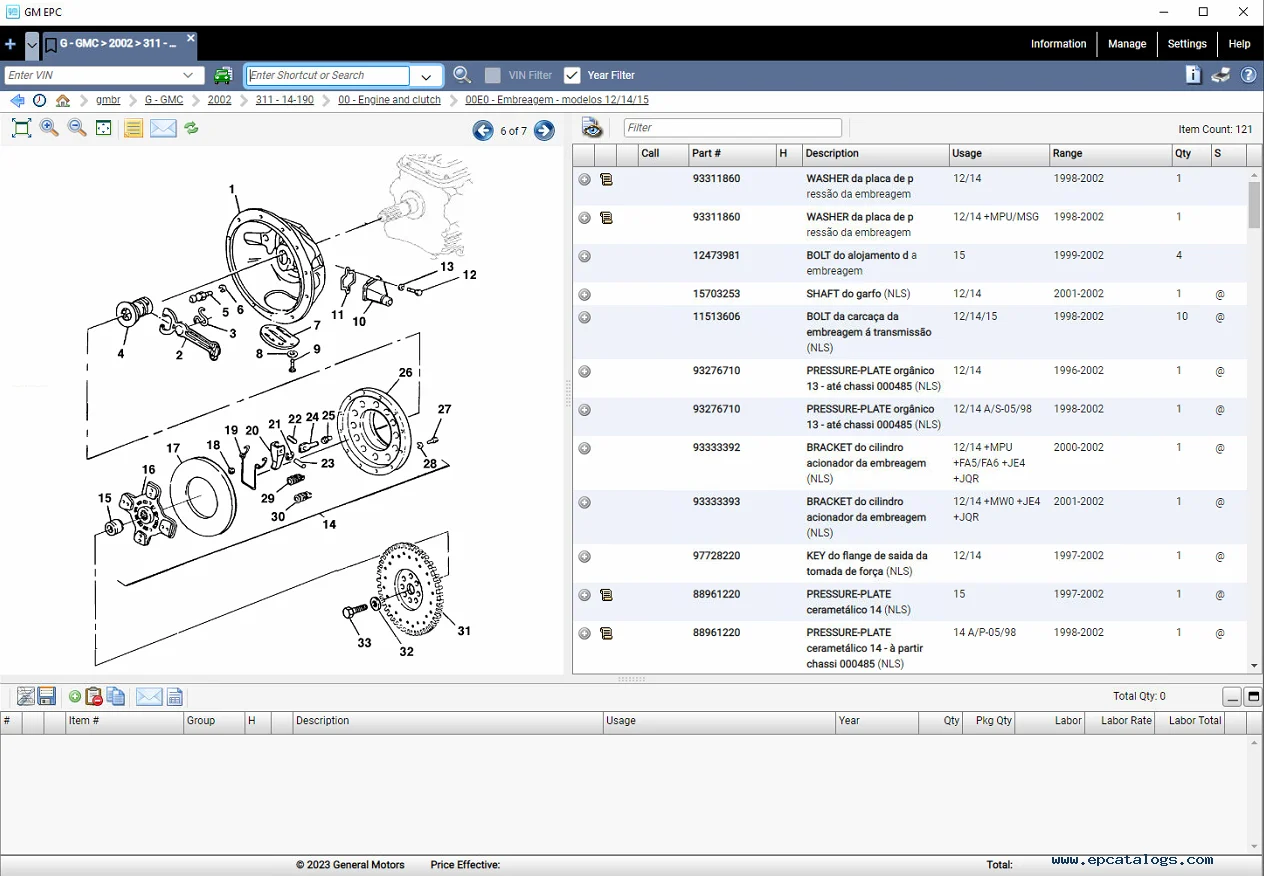
Task: Click the Enter VIN input field
Action: coord(93,75)
